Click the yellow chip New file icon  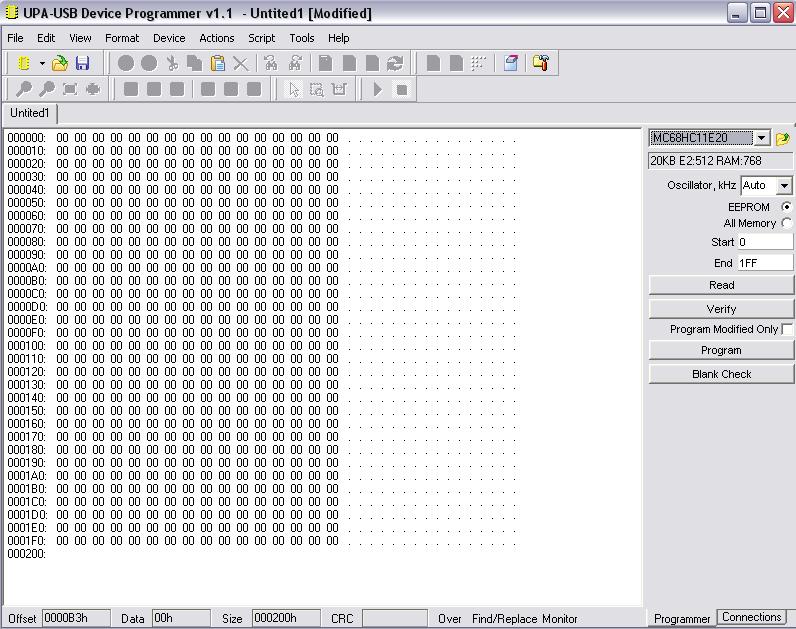click(23, 63)
